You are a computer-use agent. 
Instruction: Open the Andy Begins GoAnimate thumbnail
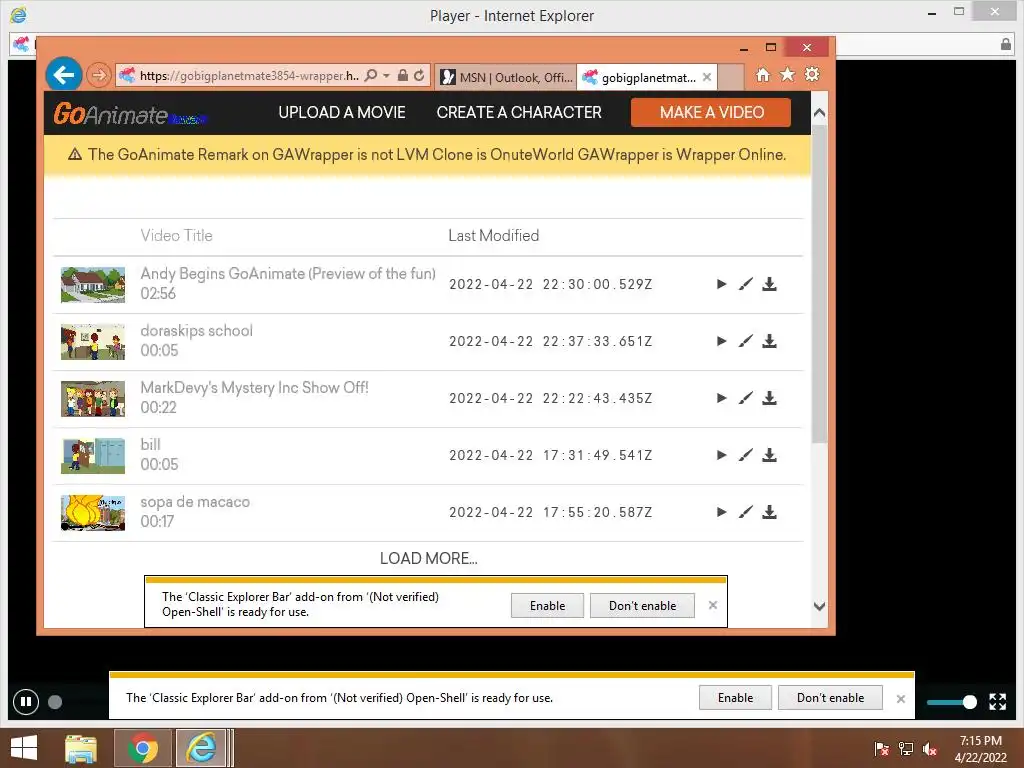coord(93,285)
